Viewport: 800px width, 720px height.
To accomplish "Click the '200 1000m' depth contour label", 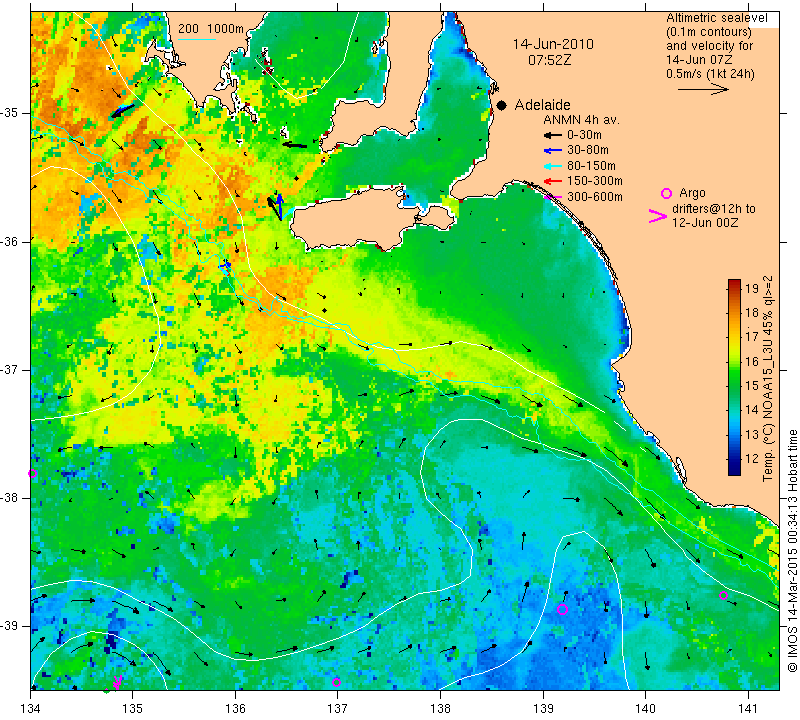I will [211, 29].
